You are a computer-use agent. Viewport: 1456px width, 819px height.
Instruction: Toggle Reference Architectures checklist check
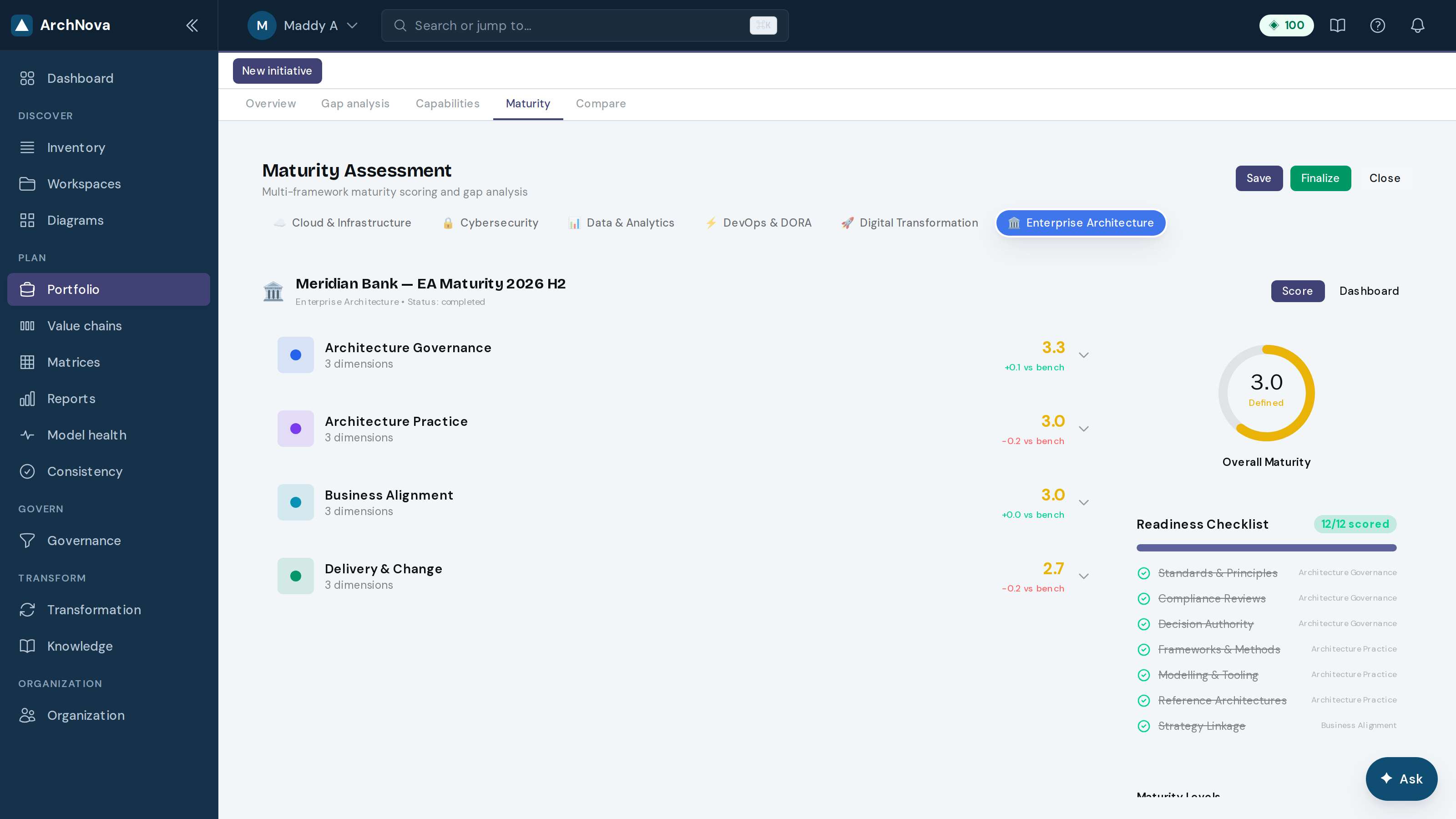pyautogui.click(x=1143, y=700)
